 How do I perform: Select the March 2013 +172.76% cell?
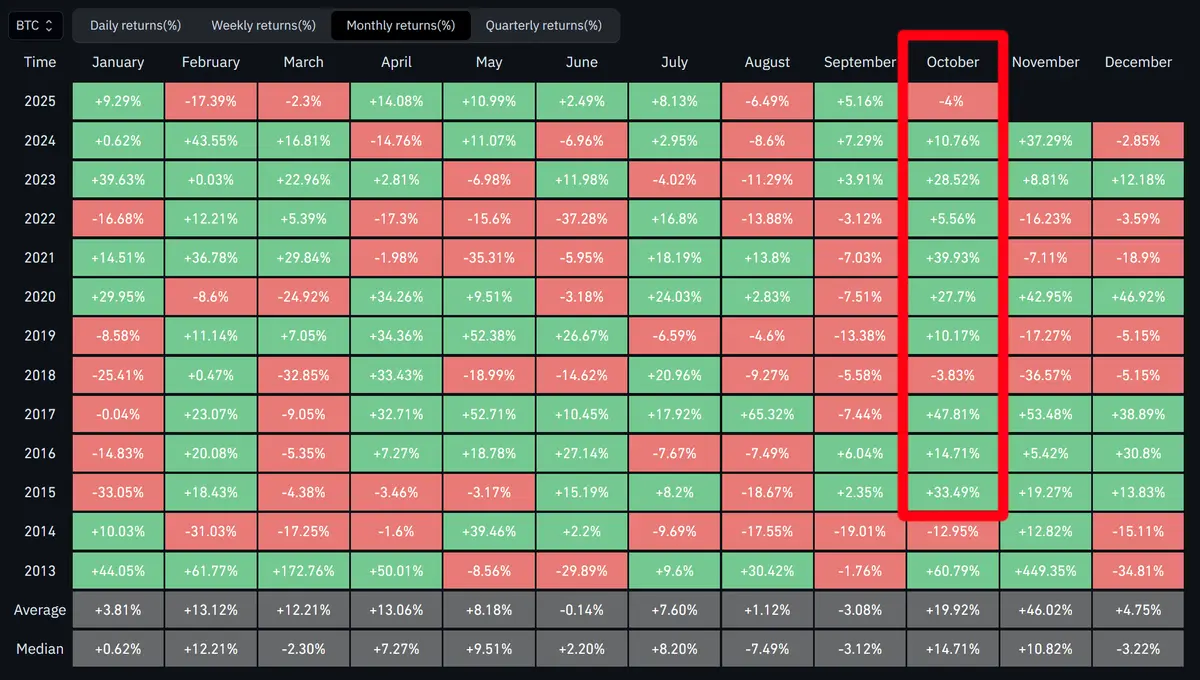[303, 571]
